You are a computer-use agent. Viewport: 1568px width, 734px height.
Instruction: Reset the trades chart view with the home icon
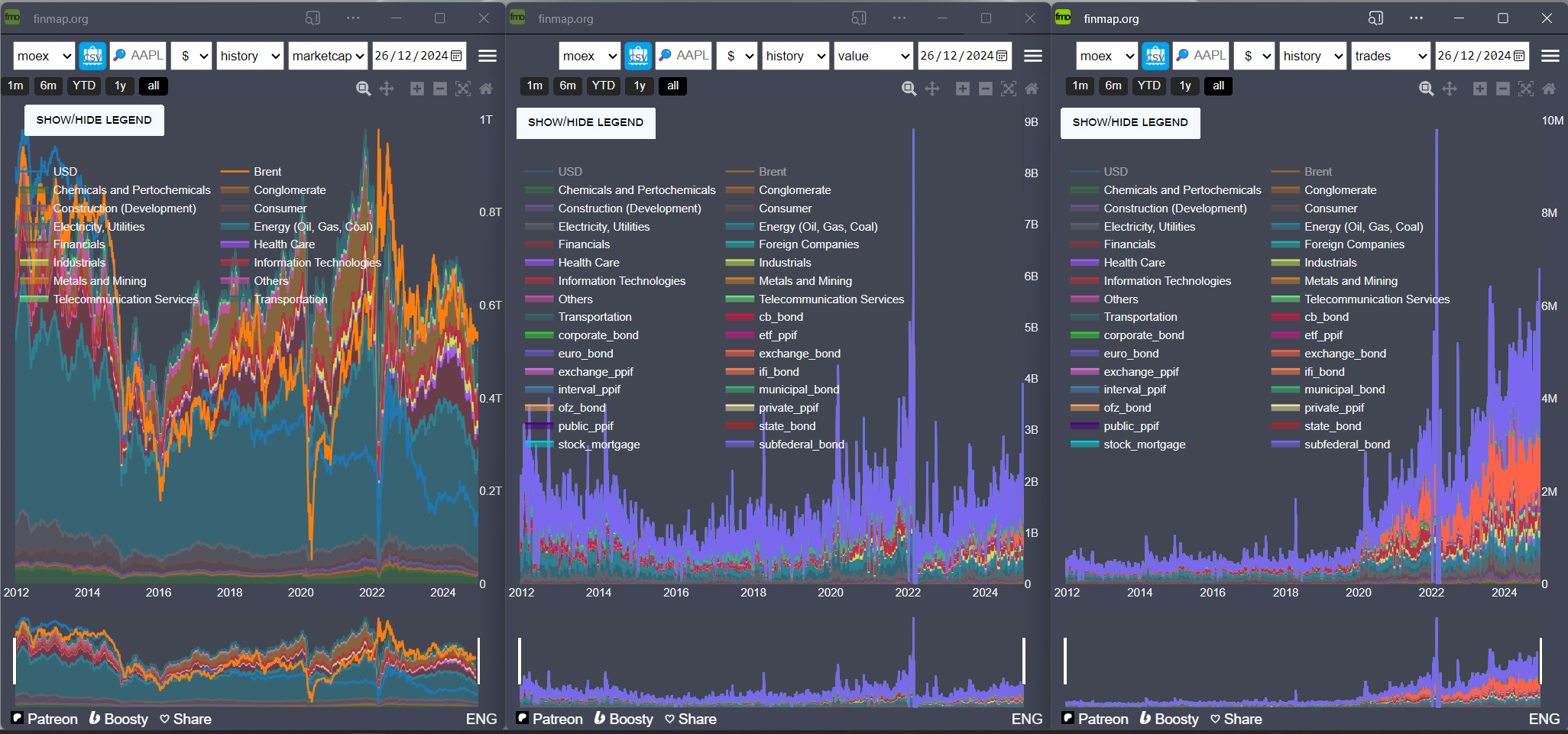1550,89
